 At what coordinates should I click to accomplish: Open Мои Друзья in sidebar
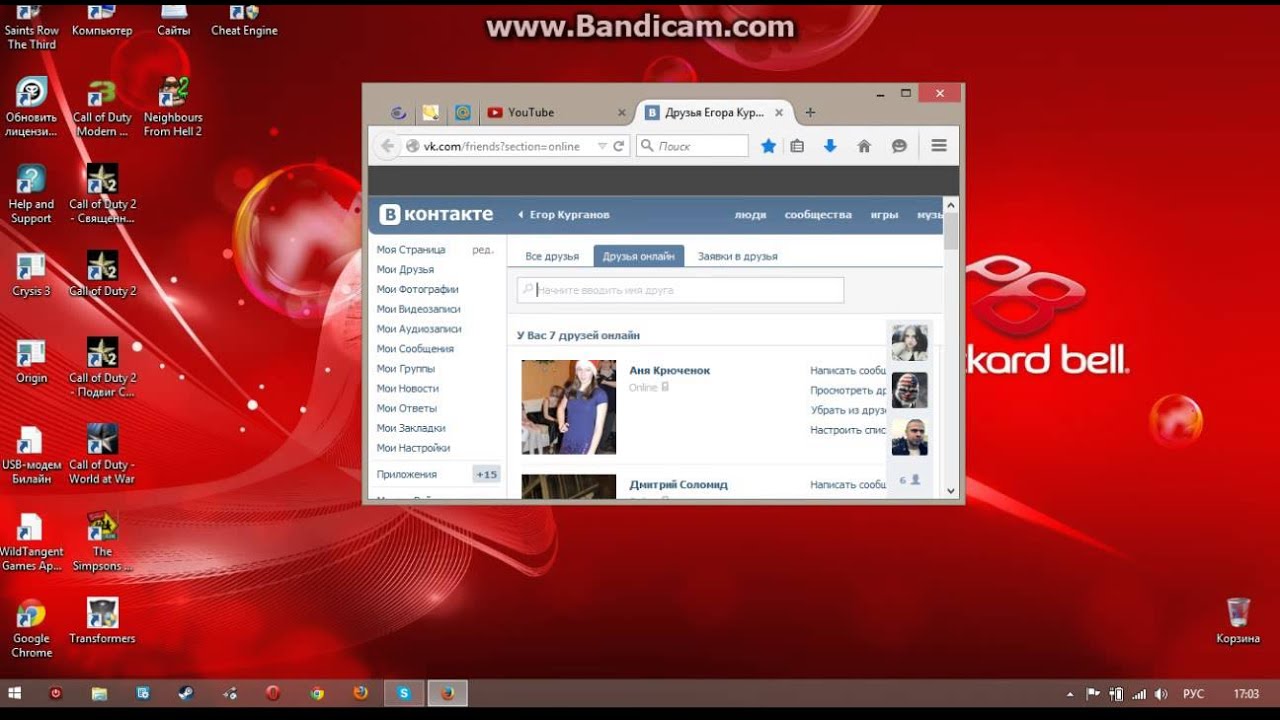405,270
